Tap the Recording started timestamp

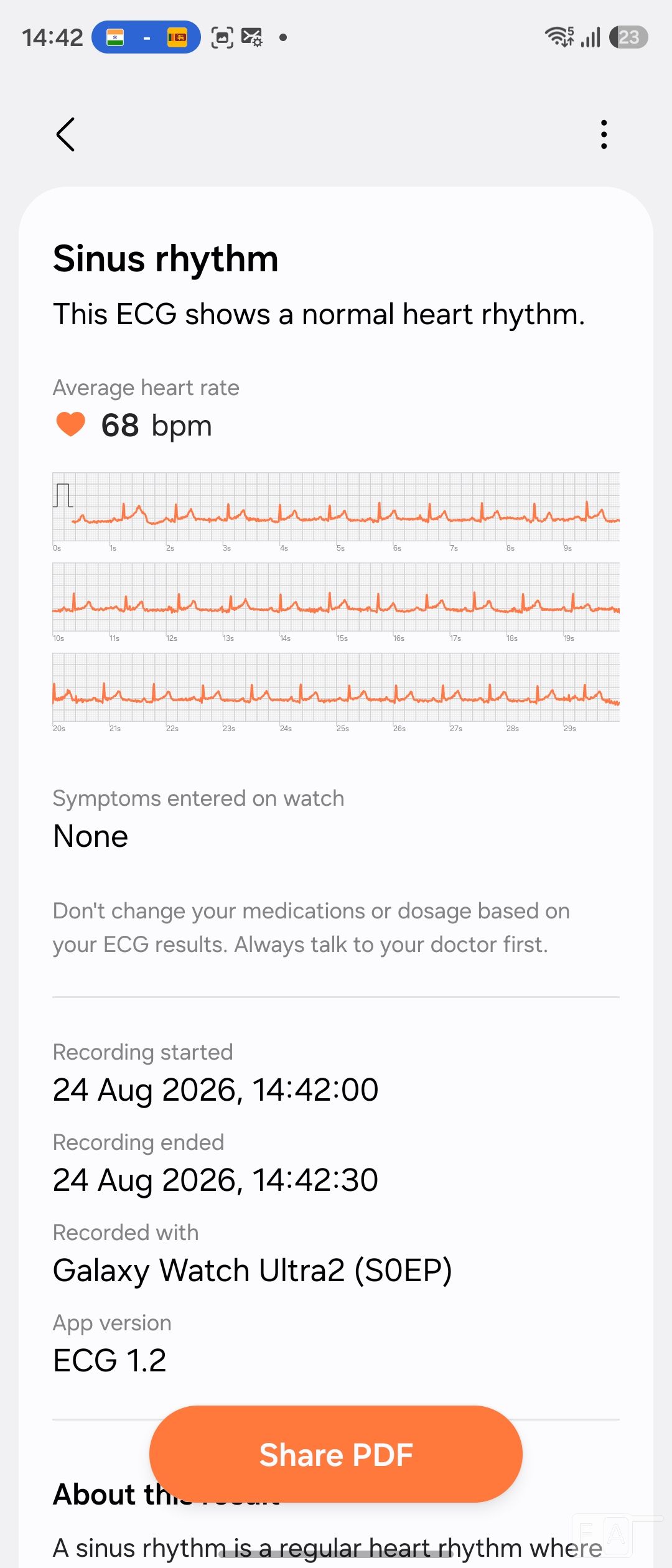coord(215,1090)
